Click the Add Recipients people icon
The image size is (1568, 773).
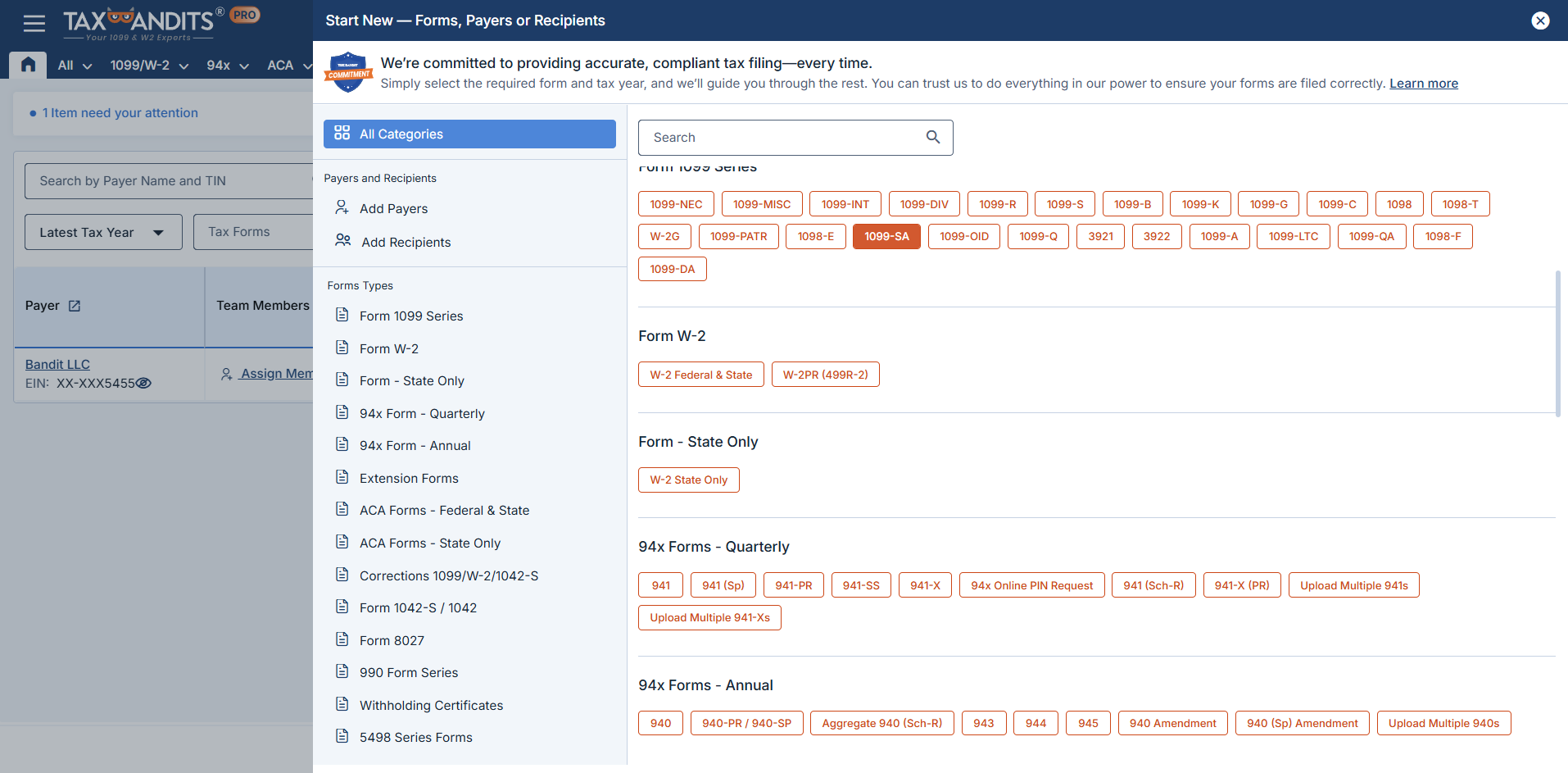pos(342,241)
